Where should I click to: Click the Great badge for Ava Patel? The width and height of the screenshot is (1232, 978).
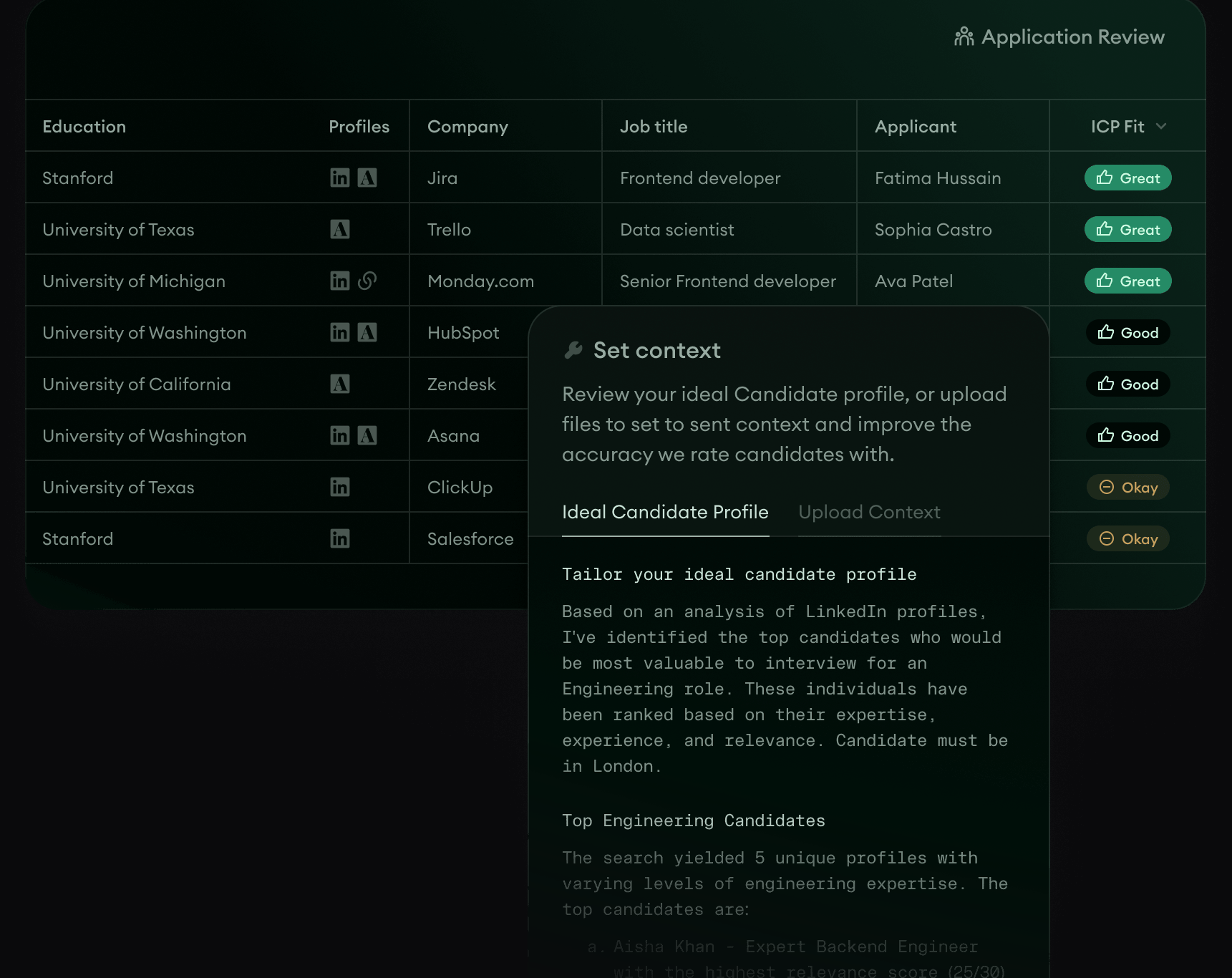pos(1128,281)
